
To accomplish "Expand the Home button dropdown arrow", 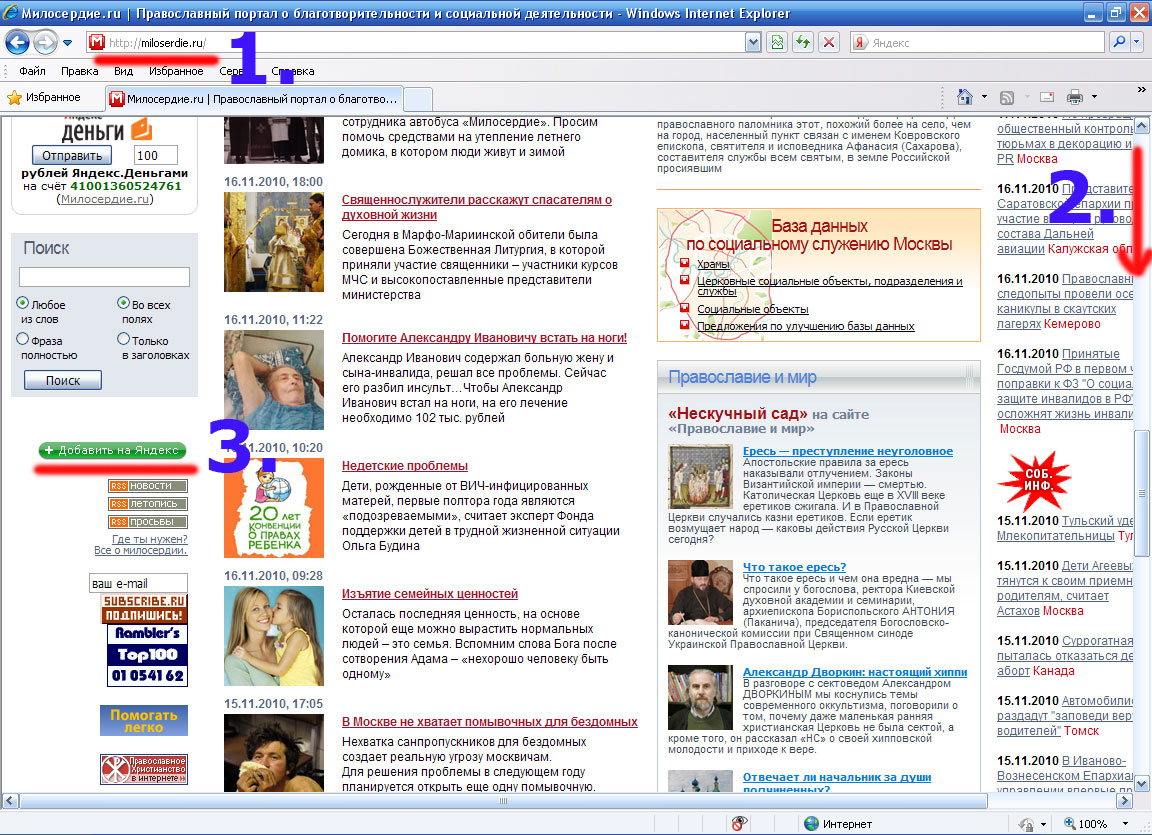I will pyautogui.click(x=984, y=97).
